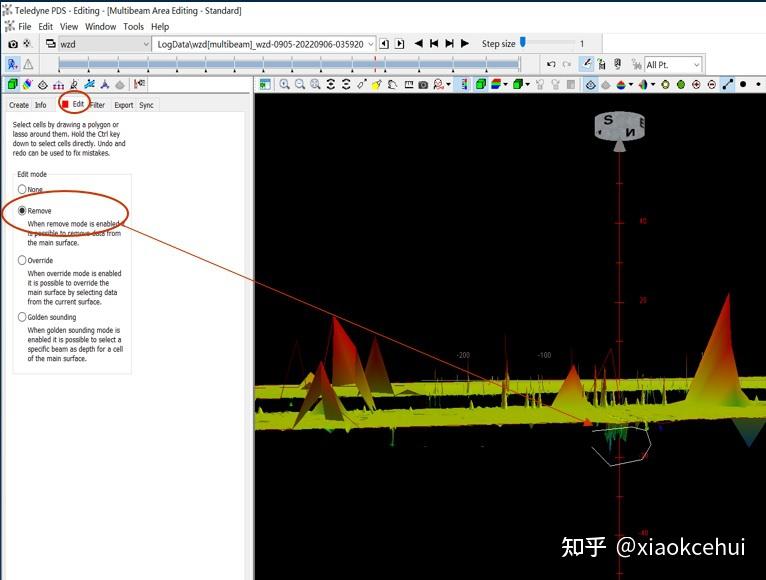The image size is (766, 580).
Task: Click the zoom in magnifier icon
Action: click(284, 85)
